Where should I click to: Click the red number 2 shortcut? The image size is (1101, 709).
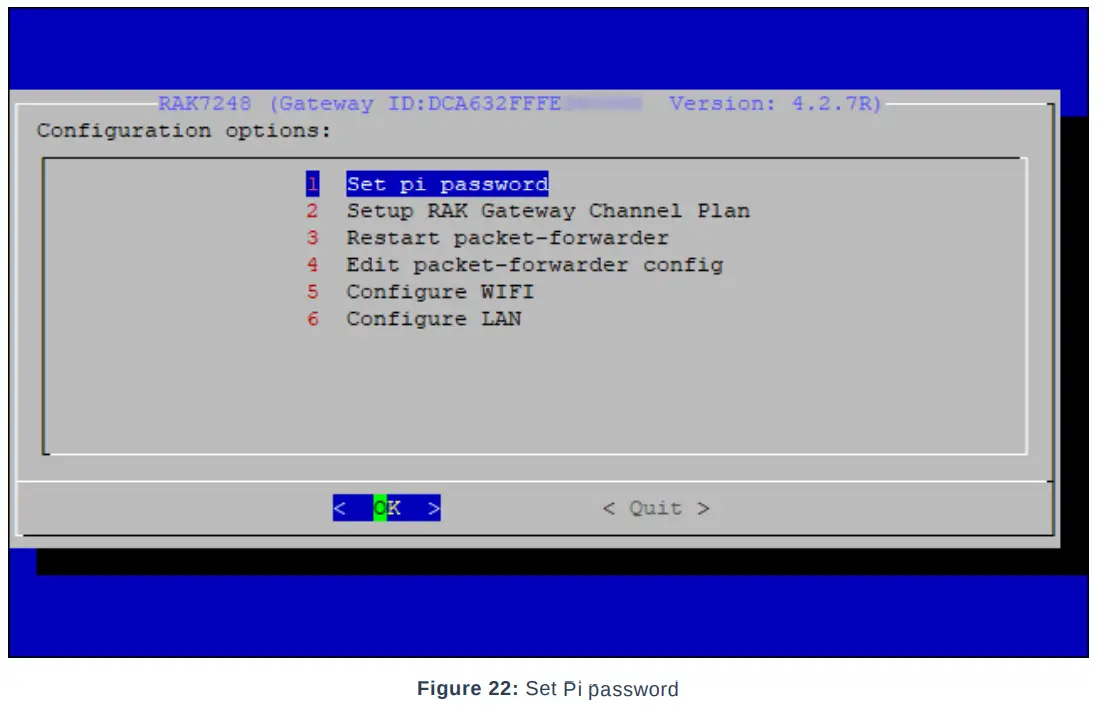313,211
